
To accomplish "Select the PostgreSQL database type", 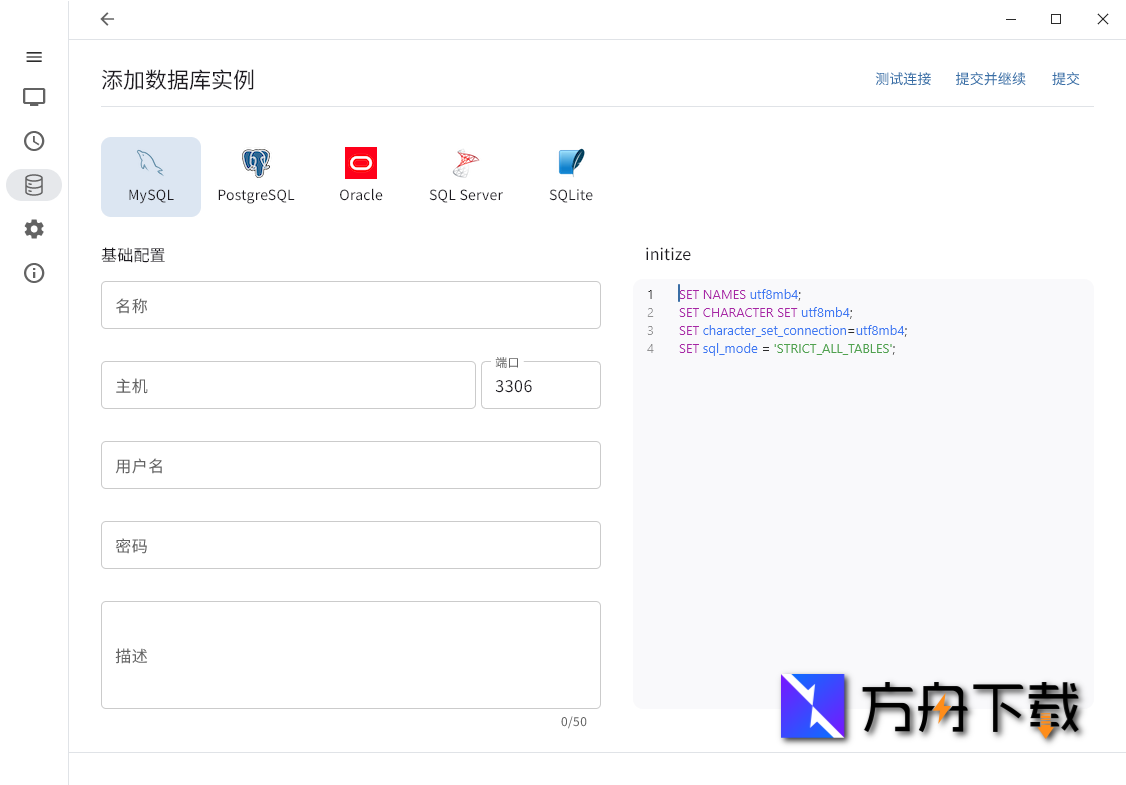I will tap(256, 177).
